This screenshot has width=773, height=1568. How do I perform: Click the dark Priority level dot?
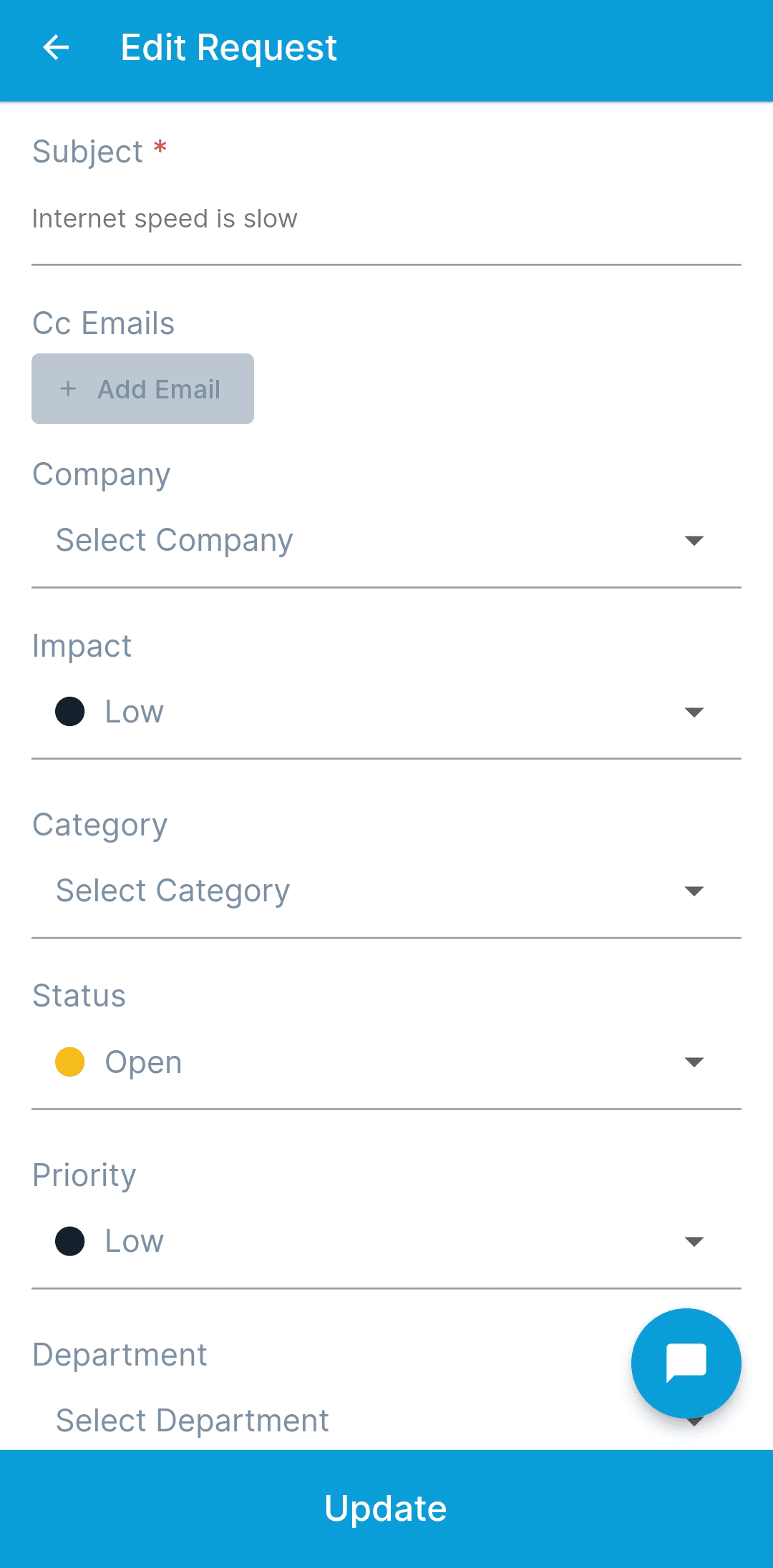(70, 1241)
